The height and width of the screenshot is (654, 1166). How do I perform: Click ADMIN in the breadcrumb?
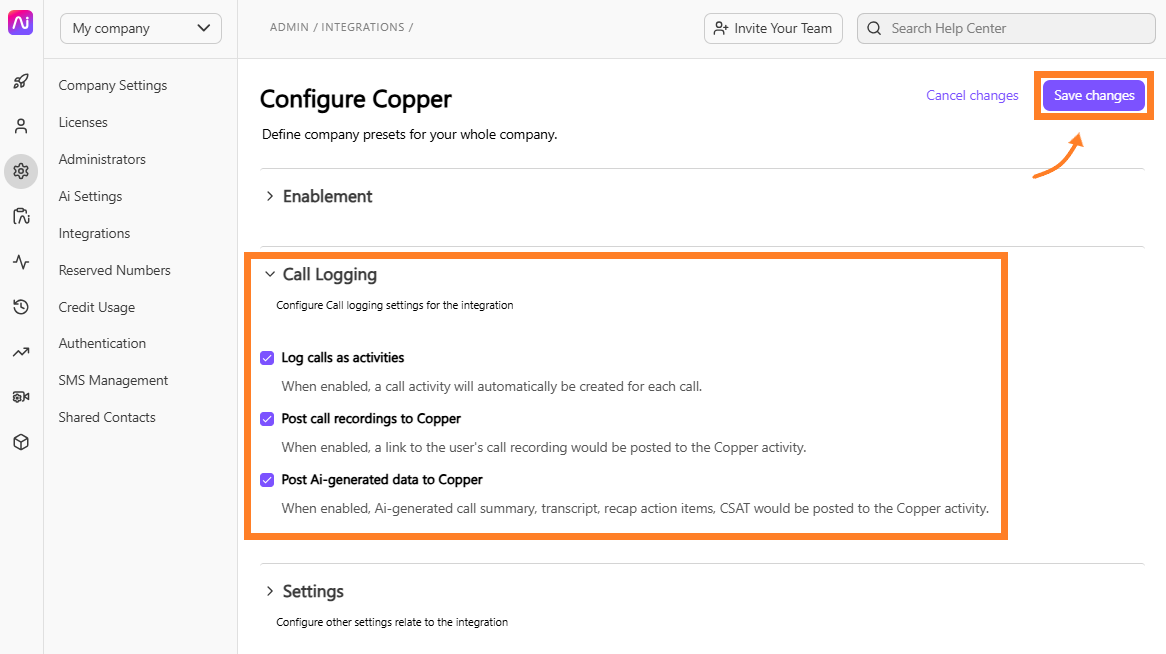pyautogui.click(x=289, y=27)
